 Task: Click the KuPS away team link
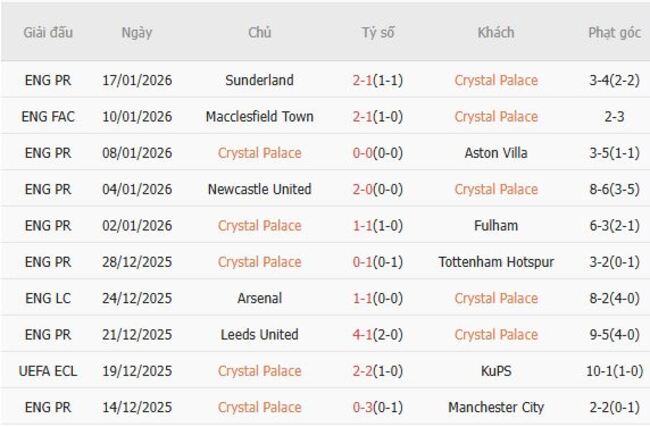(x=495, y=371)
